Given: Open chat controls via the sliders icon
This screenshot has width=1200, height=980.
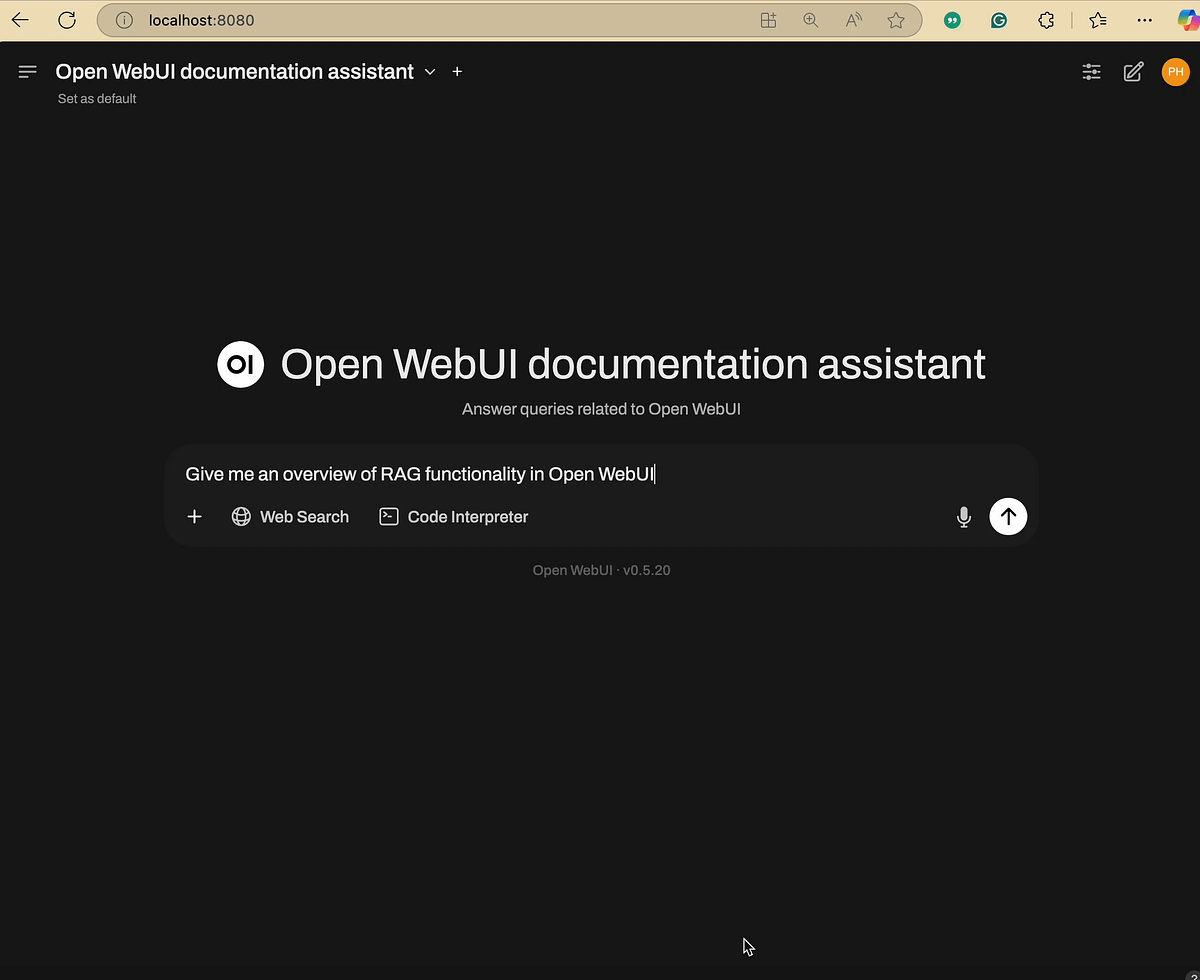Looking at the screenshot, I should [x=1091, y=71].
